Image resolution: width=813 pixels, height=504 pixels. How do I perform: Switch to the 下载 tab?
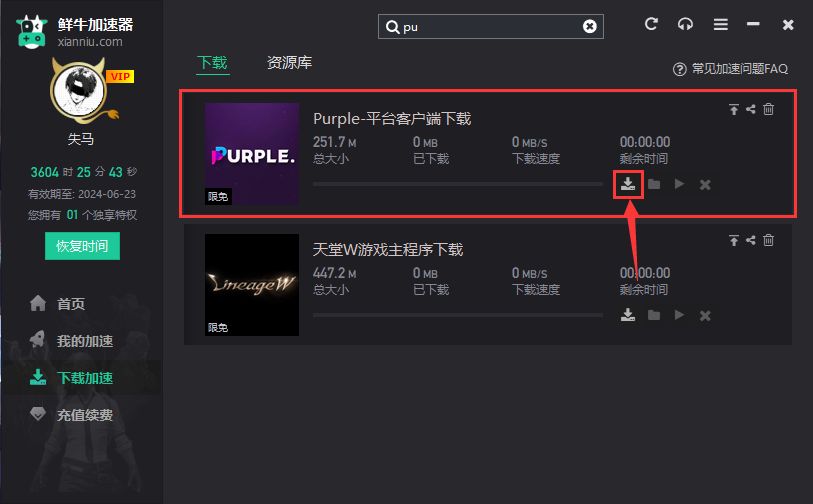tap(213, 63)
